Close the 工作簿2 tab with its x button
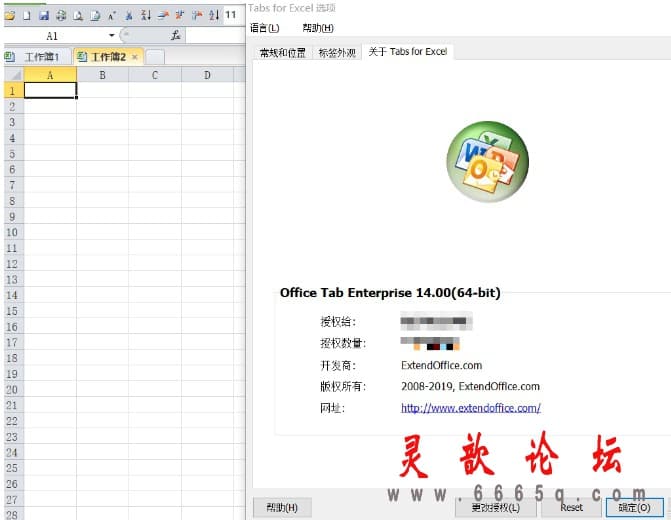The image size is (671, 520). click(135, 56)
